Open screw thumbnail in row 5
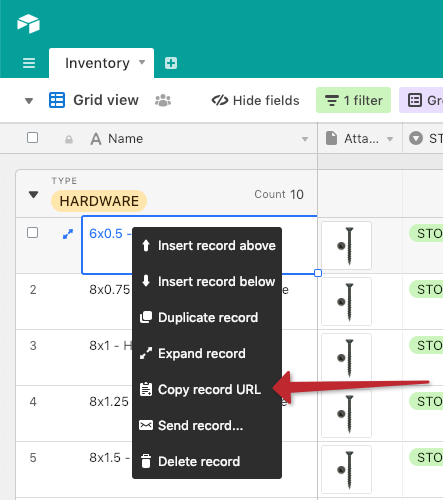Image resolution: width=443 pixels, height=500 pixels. (346, 469)
